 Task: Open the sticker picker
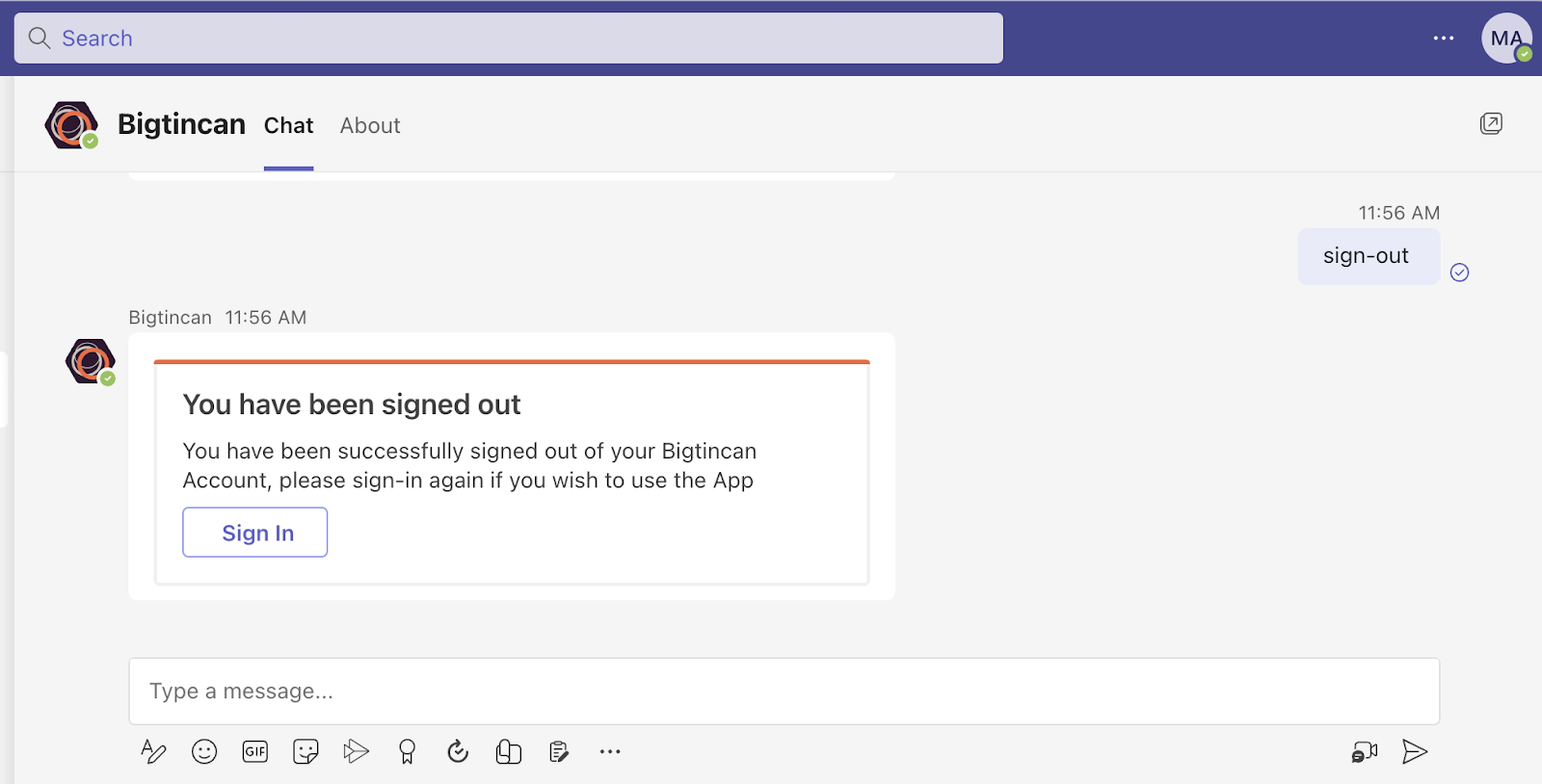306,751
